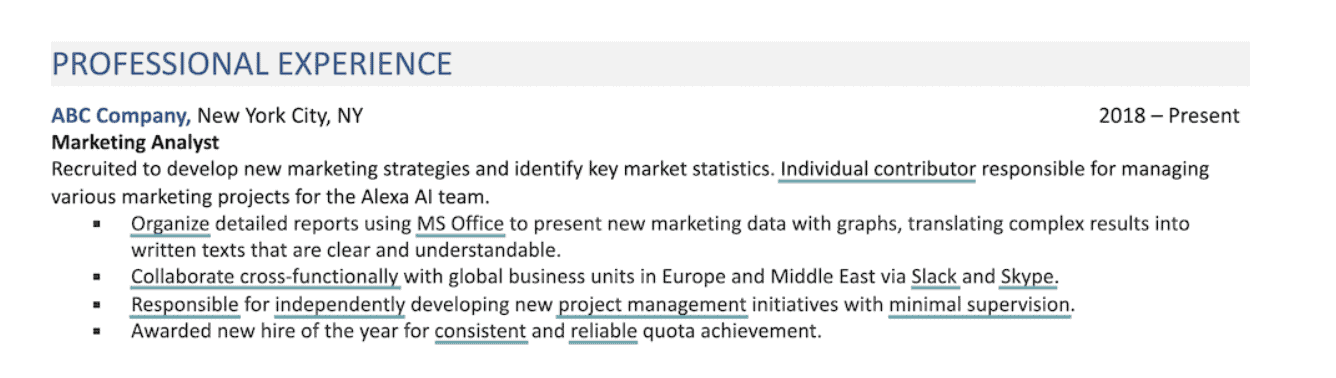This screenshot has height=378, width=1336.
Task: Click the underlined word Organize
Action: click(x=170, y=223)
